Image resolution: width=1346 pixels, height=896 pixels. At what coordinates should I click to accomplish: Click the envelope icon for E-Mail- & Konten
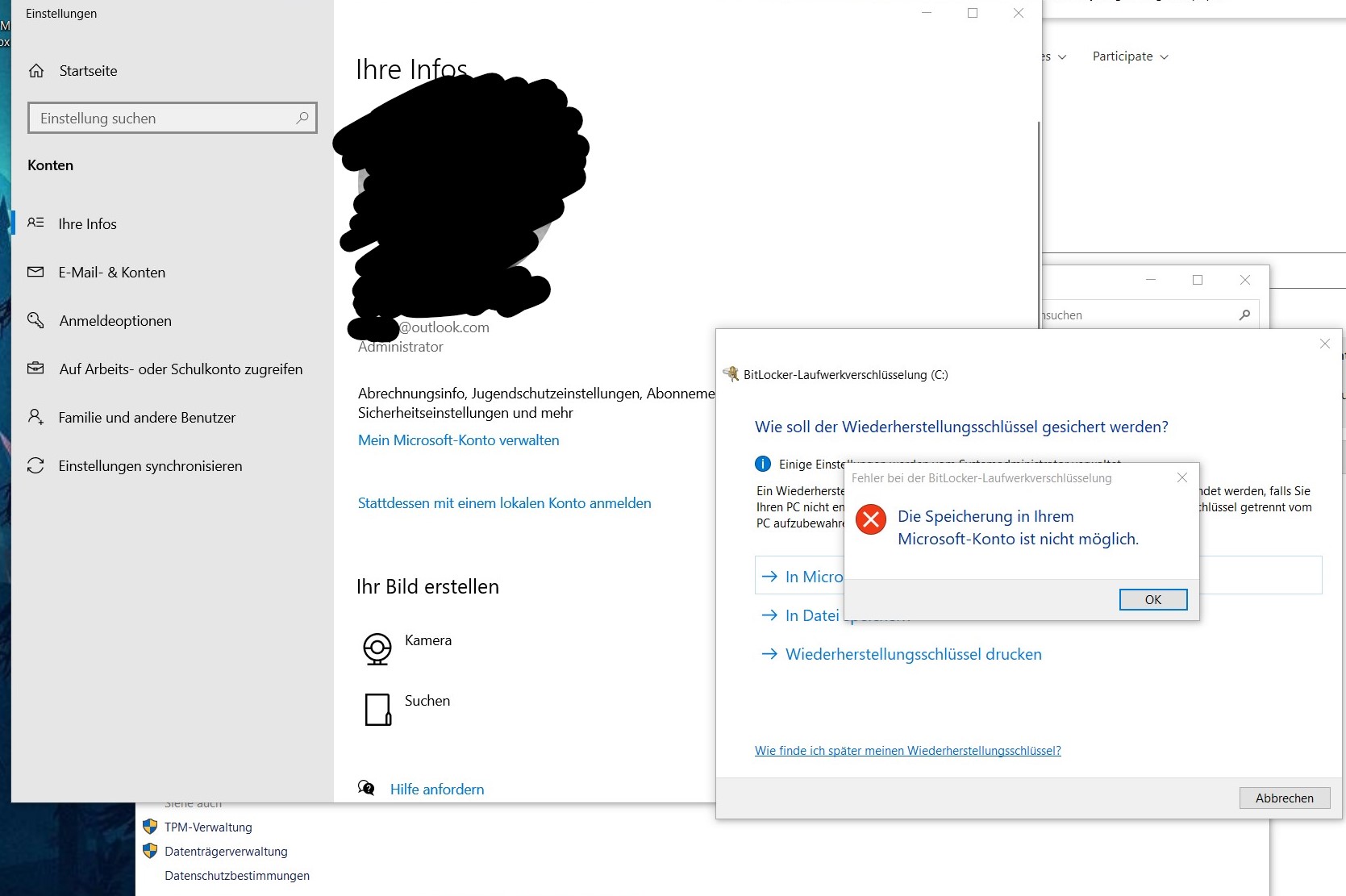35,272
